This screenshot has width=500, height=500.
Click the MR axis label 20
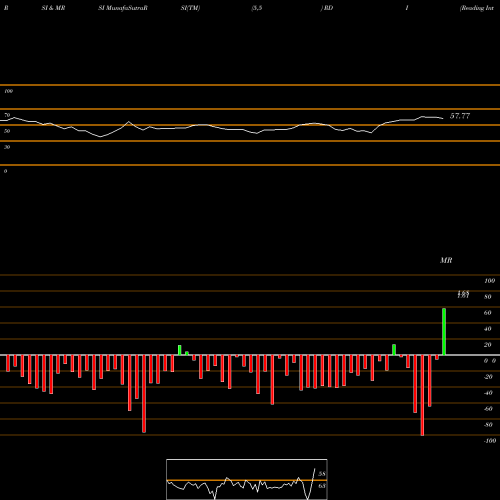click(488, 345)
